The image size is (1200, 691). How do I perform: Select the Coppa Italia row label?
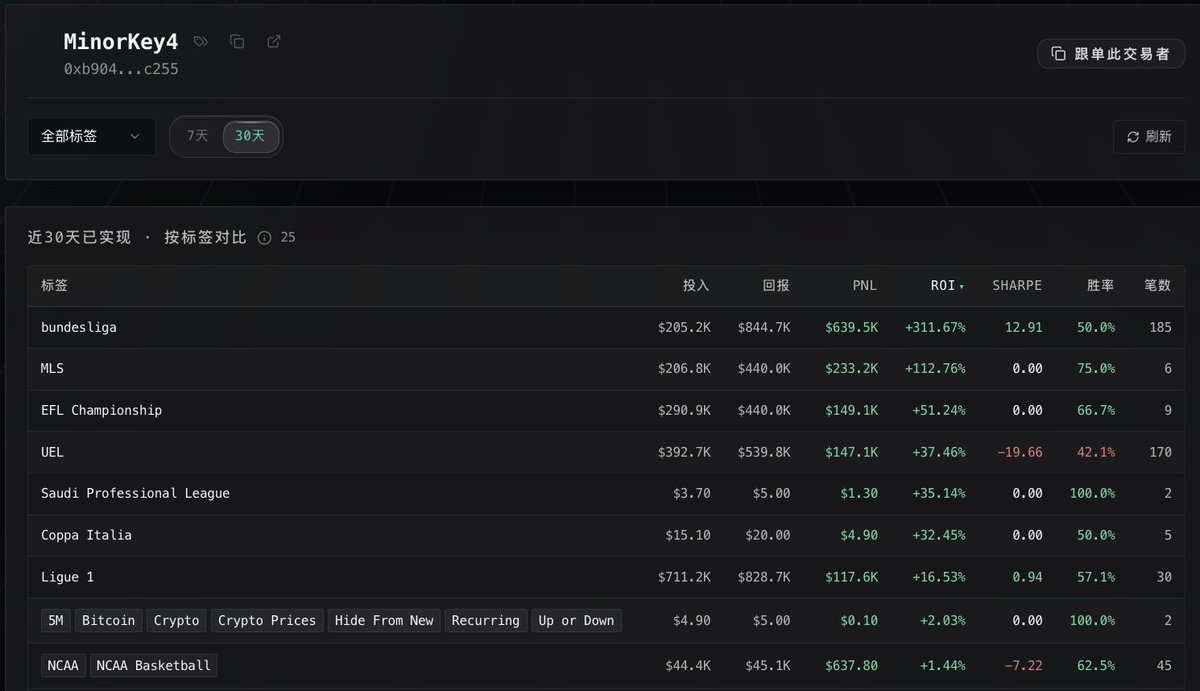(x=86, y=535)
